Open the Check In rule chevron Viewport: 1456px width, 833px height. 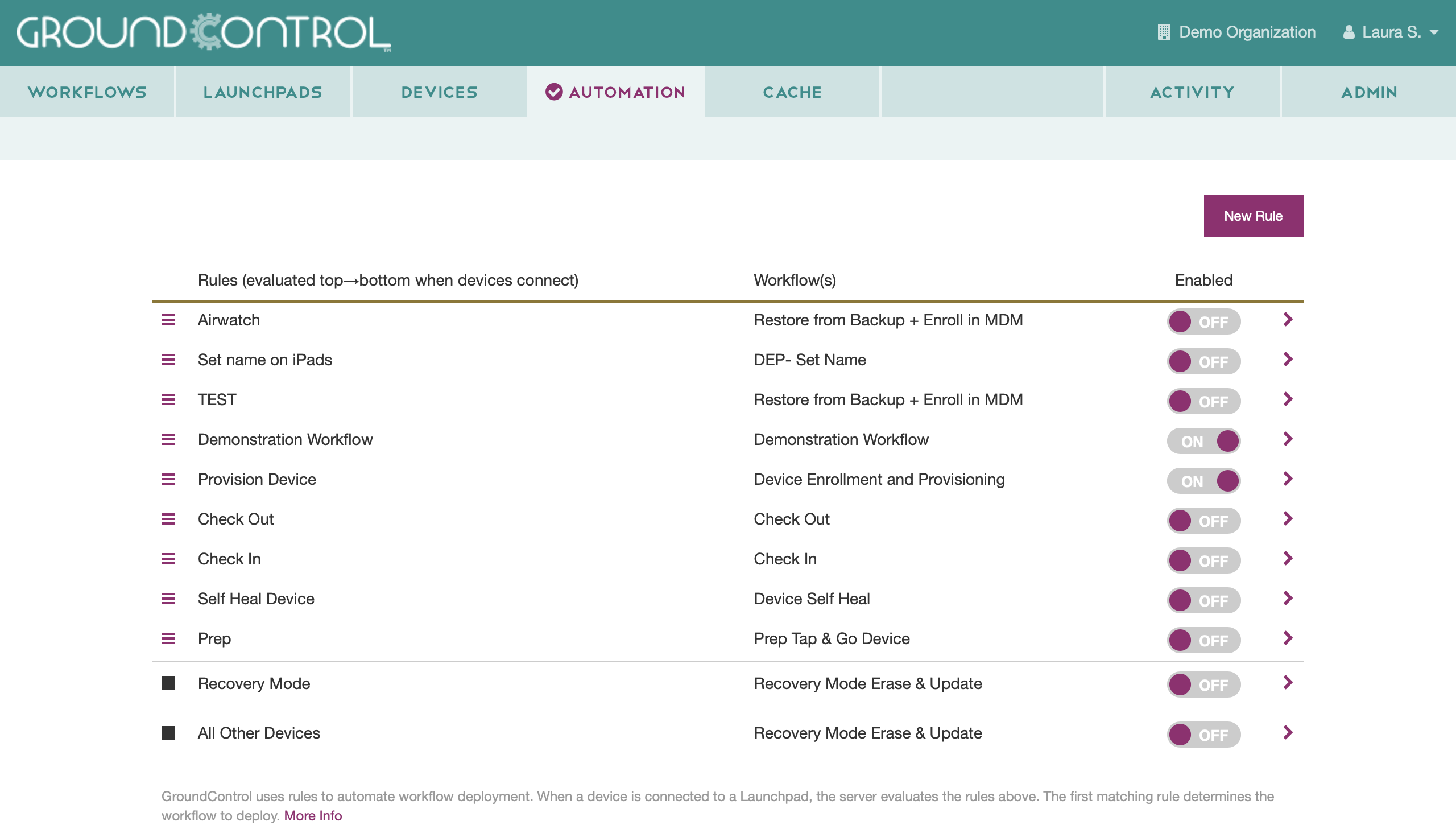[x=1288, y=558]
